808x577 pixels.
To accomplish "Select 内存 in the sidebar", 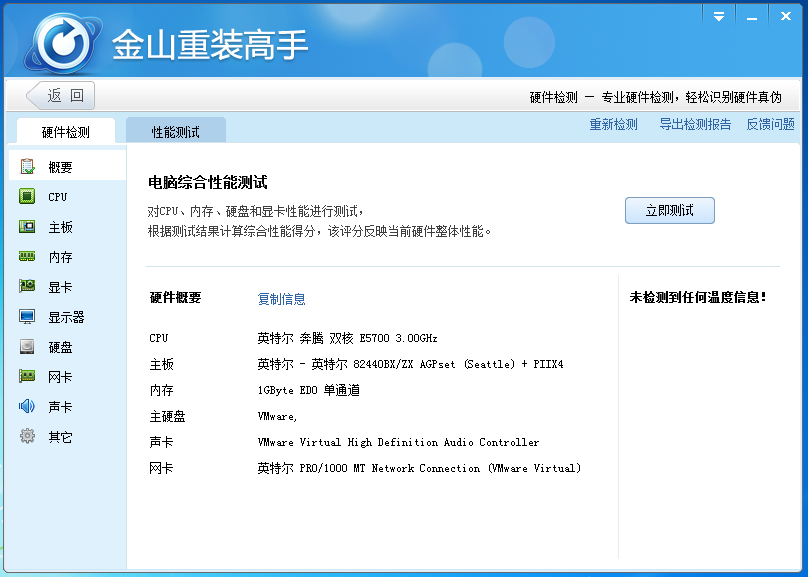I will click(68, 257).
